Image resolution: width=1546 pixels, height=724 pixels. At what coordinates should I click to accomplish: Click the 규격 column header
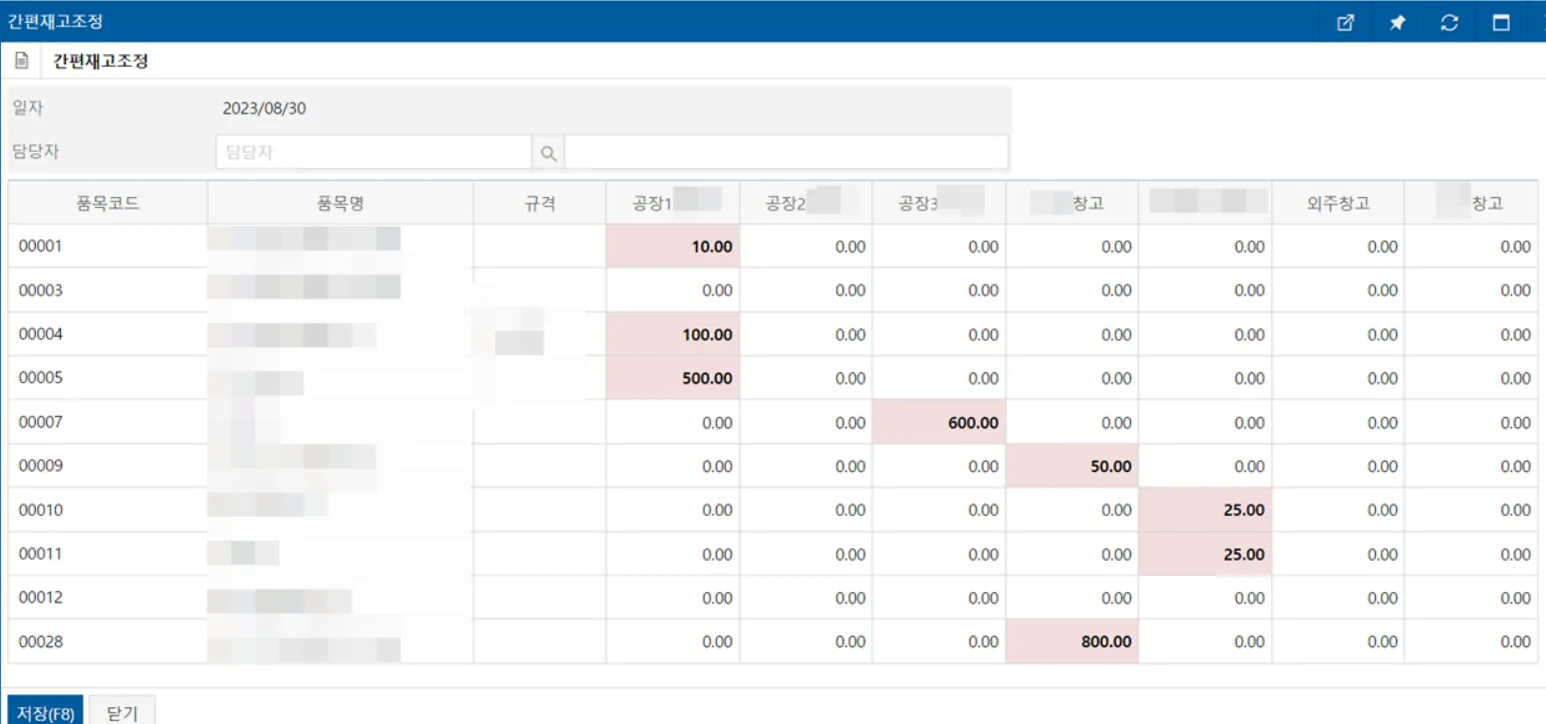540,203
